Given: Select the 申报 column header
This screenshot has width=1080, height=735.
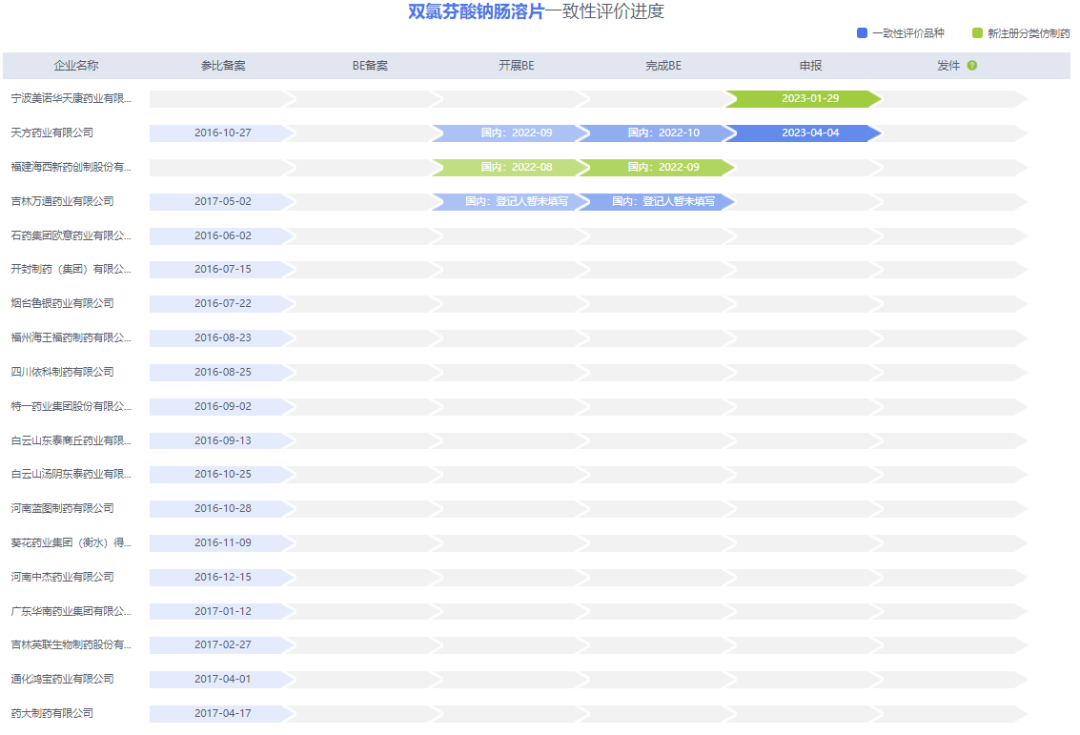Looking at the screenshot, I should 810,66.
